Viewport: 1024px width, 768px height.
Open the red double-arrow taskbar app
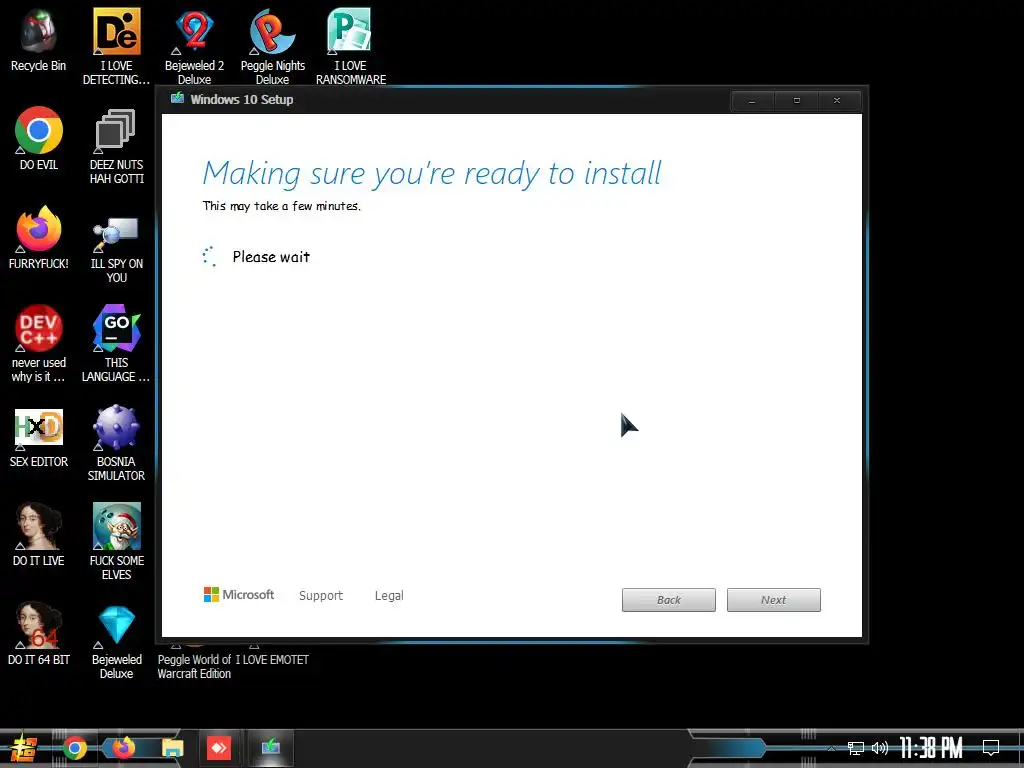click(x=219, y=748)
